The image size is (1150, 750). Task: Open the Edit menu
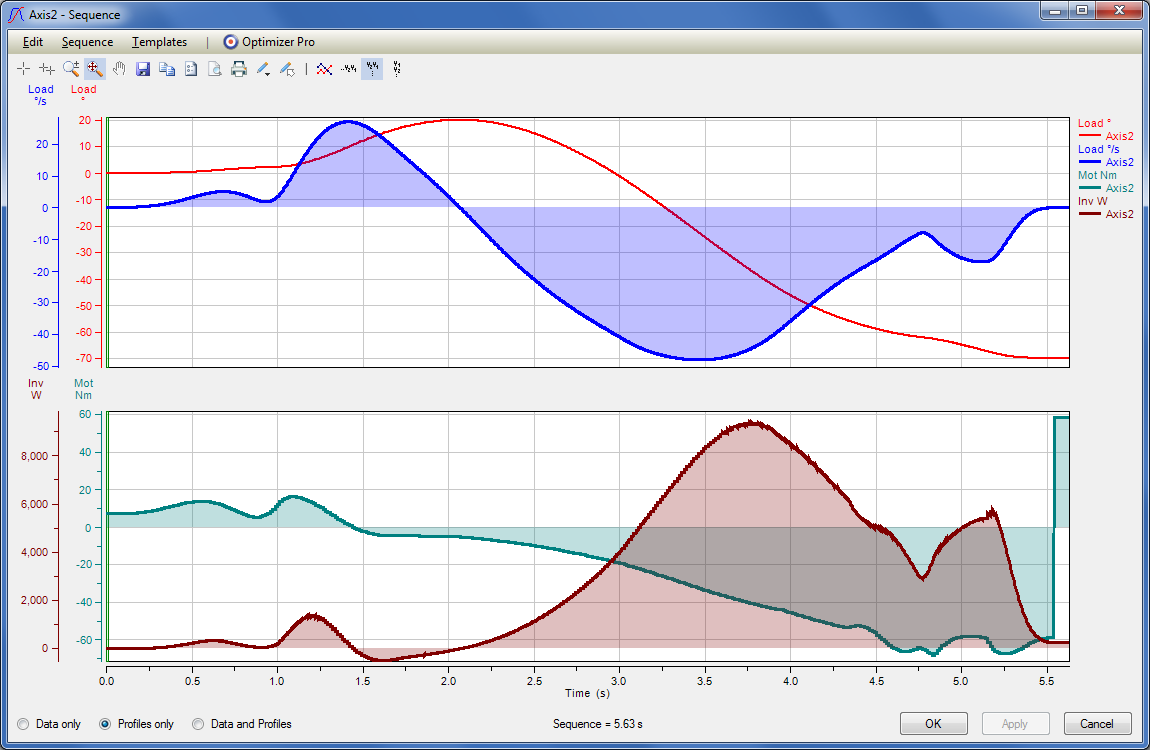[33, 42]
